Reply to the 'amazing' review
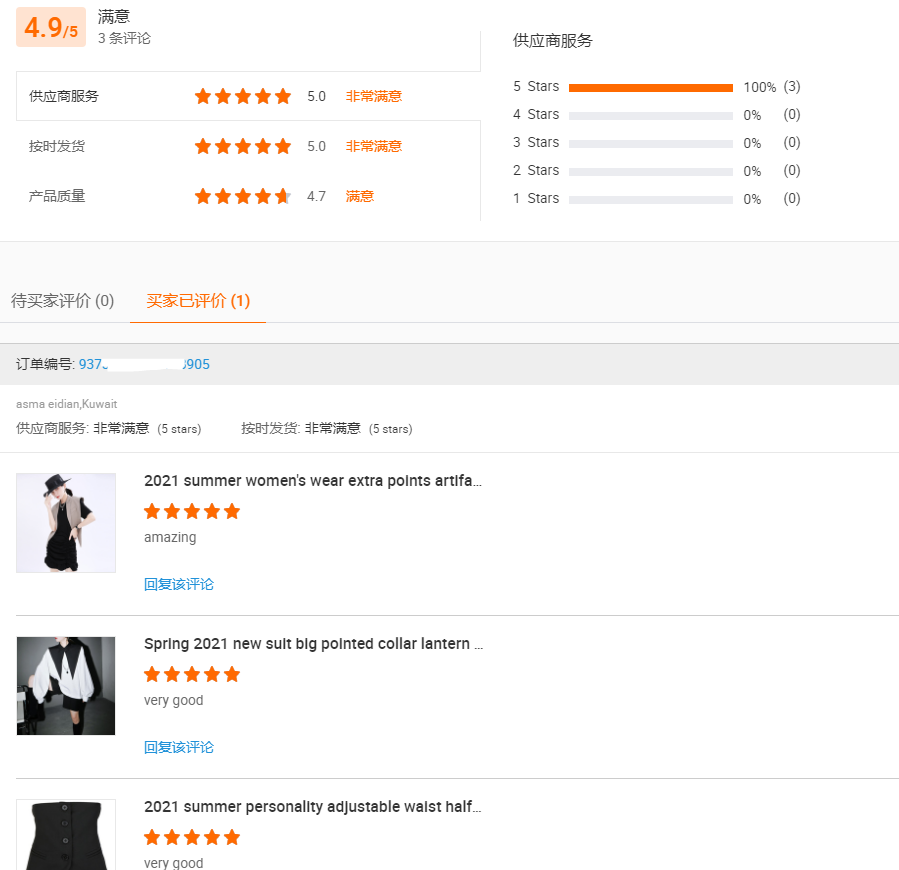The height and width of the screenshot is (870, 899). pyautogui.click(x=179, y=584)
